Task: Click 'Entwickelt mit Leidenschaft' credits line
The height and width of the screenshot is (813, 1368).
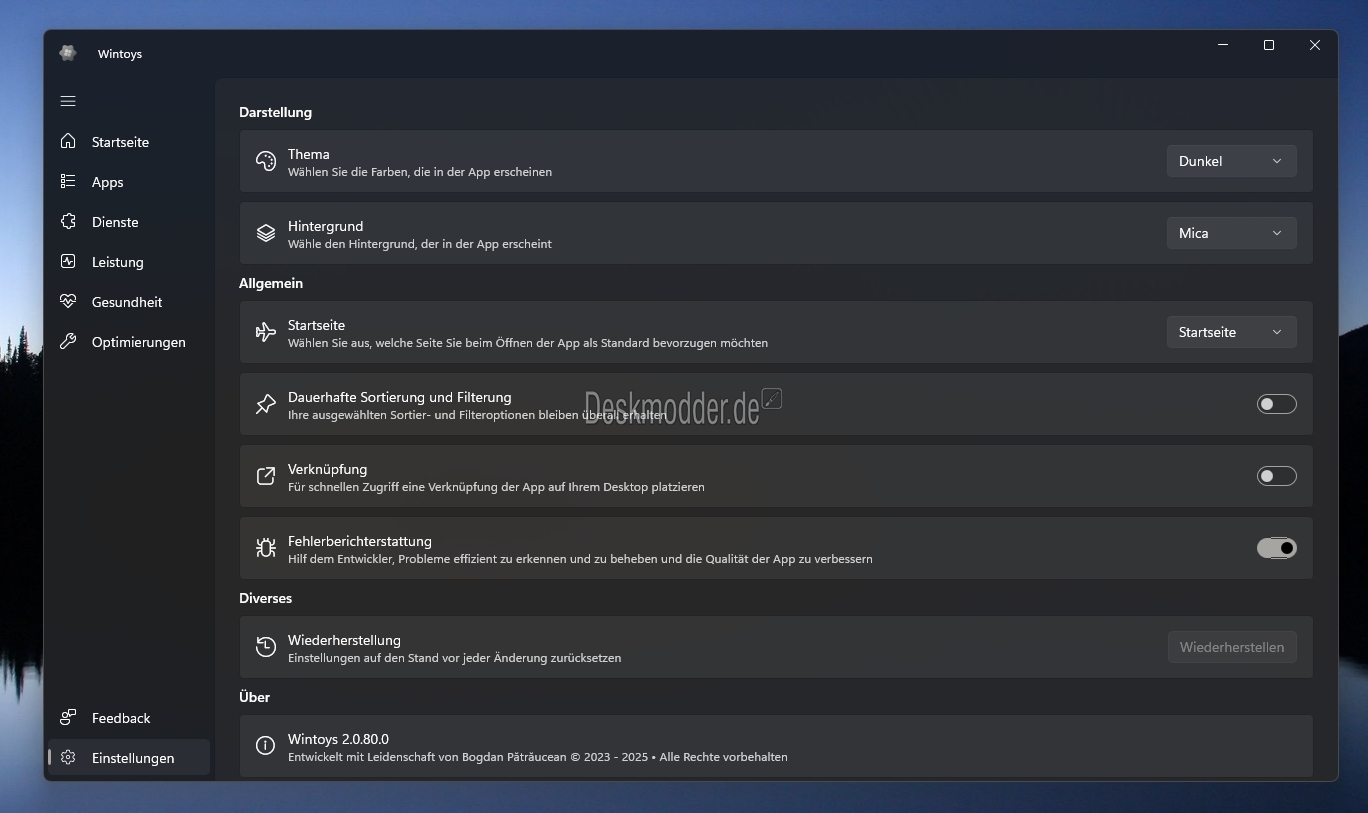Action: (538, 757)
